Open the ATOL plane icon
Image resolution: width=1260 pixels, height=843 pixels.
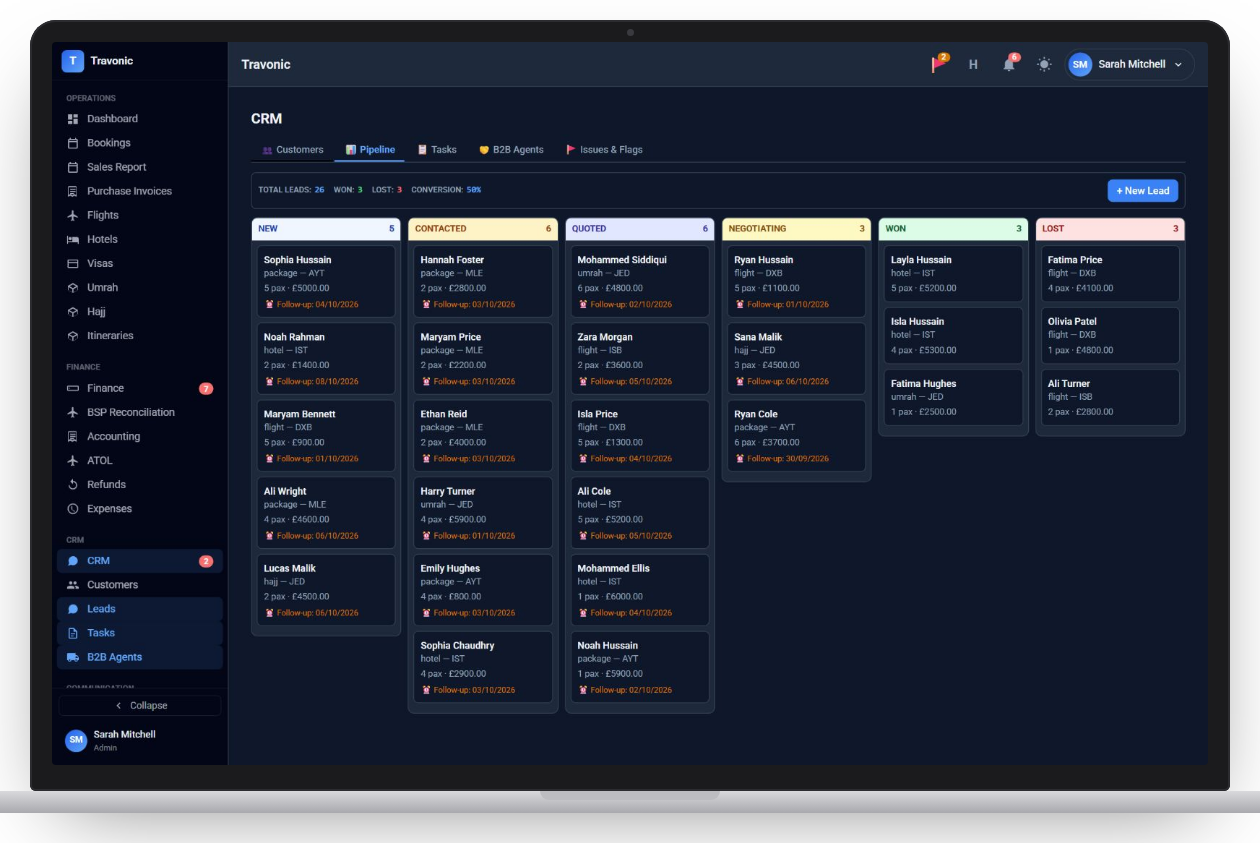tap(73, 460)
